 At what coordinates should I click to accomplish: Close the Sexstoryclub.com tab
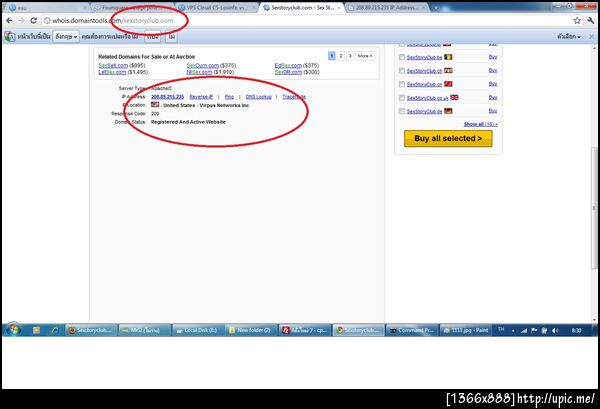(338, 8)
